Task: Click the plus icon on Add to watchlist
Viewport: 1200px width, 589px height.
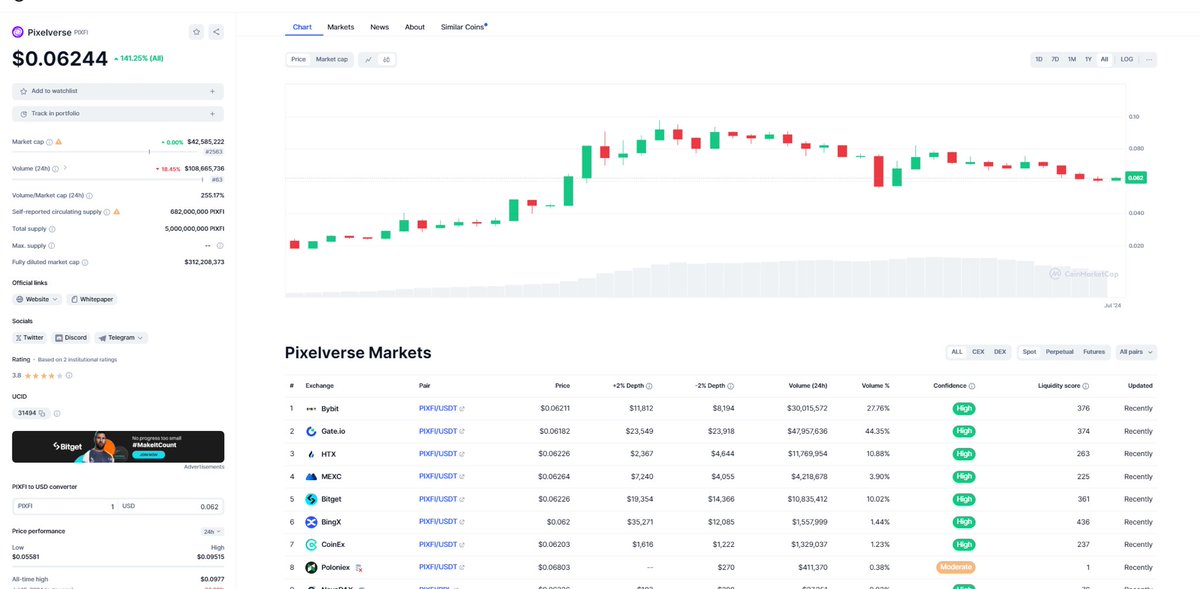Action: coord(212,91)
